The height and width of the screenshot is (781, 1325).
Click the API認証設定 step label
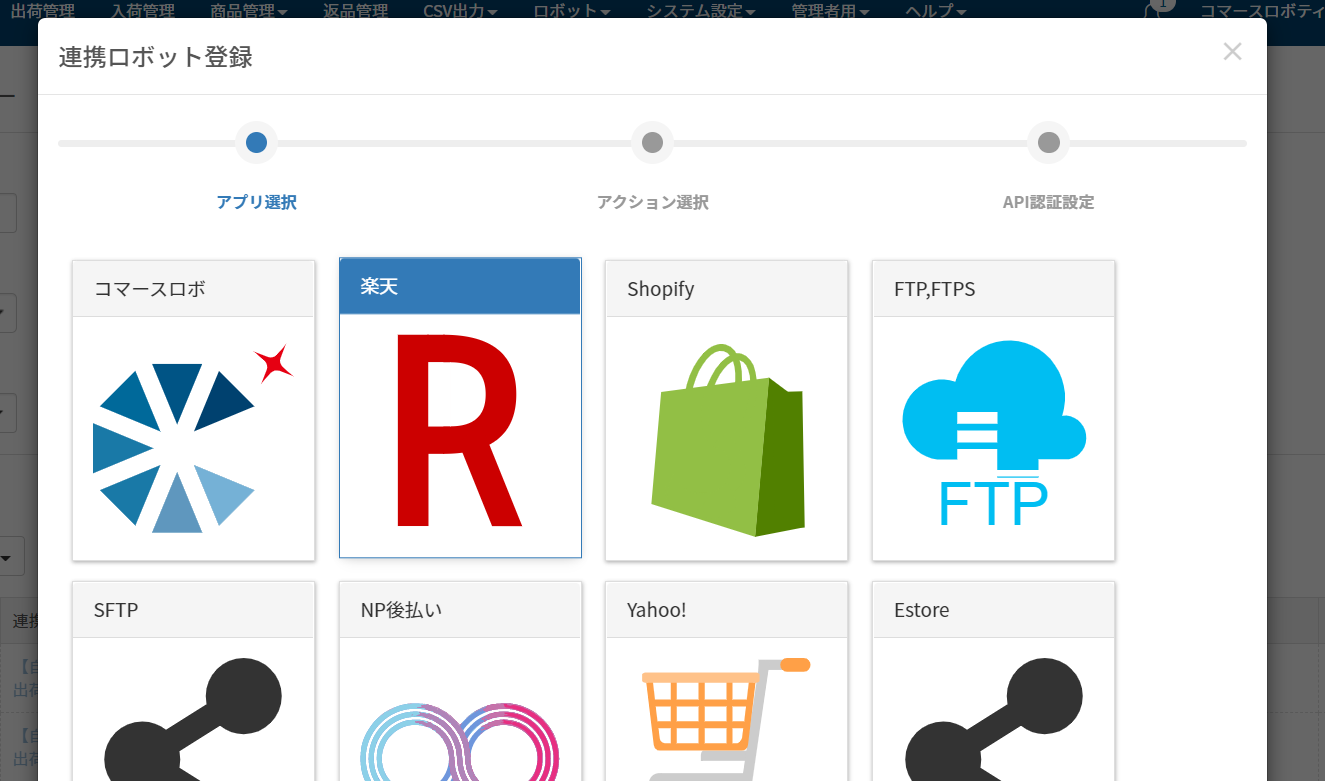(1048, 202)
